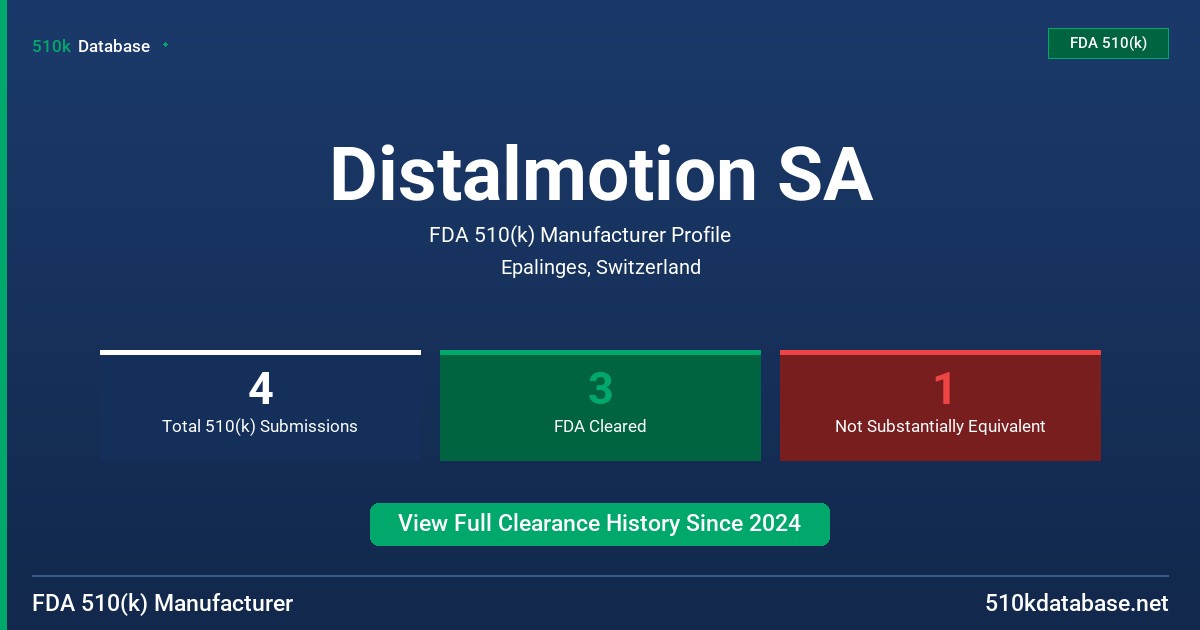Click the Distalmotion SA heading

coord(601,175)
